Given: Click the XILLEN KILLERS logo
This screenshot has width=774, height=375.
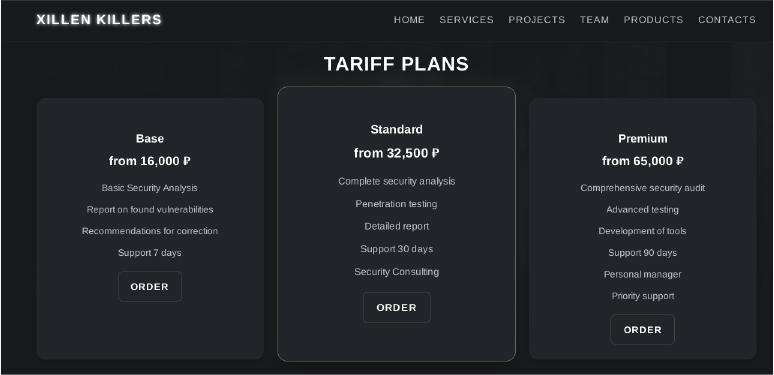Looking at the screenshot, I should (x=99, y=20).
